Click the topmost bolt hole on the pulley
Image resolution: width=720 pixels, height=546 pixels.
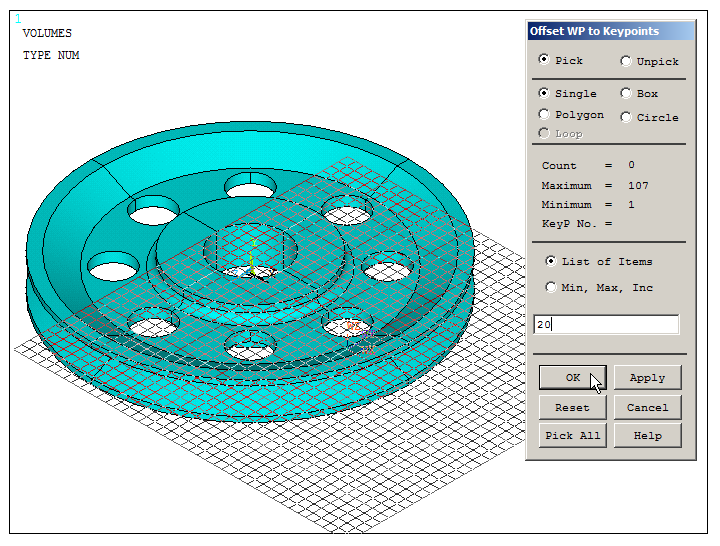tap(251, 185)
